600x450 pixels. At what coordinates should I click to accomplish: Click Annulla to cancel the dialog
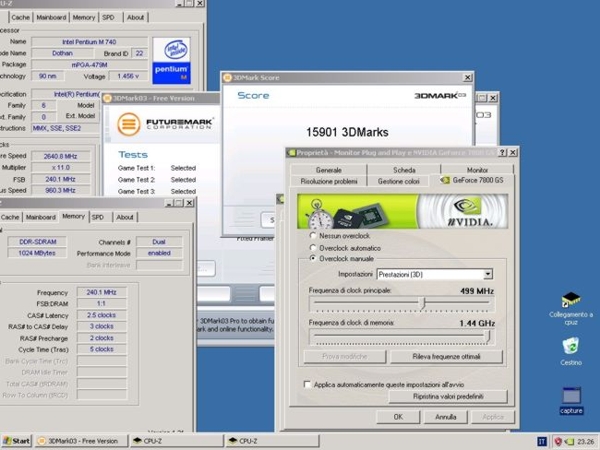tap(445, 417)
